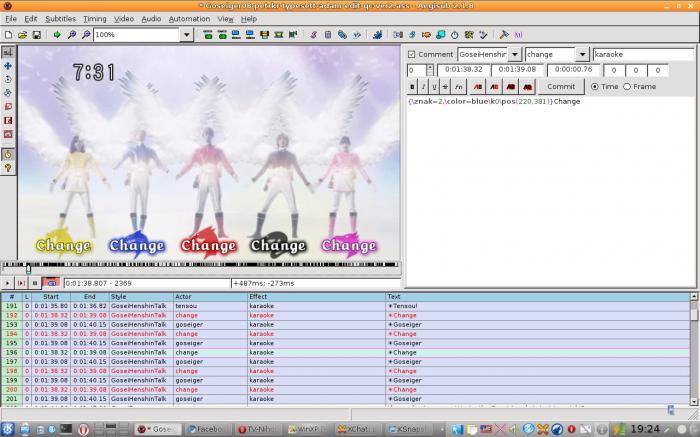
Task: Toggle the Comment checkbox
Action: coord(412,54)
